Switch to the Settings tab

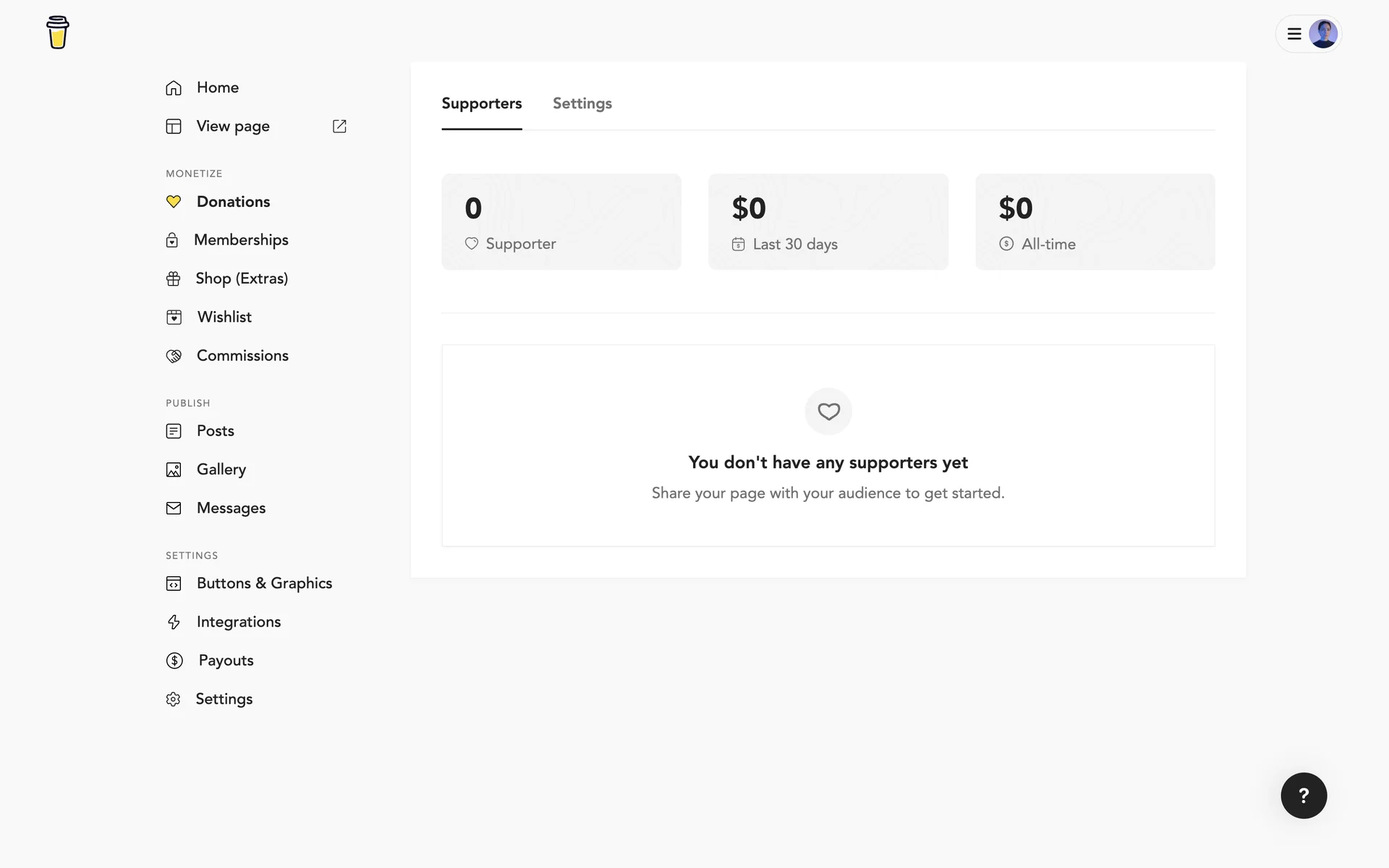coord(582,103)
